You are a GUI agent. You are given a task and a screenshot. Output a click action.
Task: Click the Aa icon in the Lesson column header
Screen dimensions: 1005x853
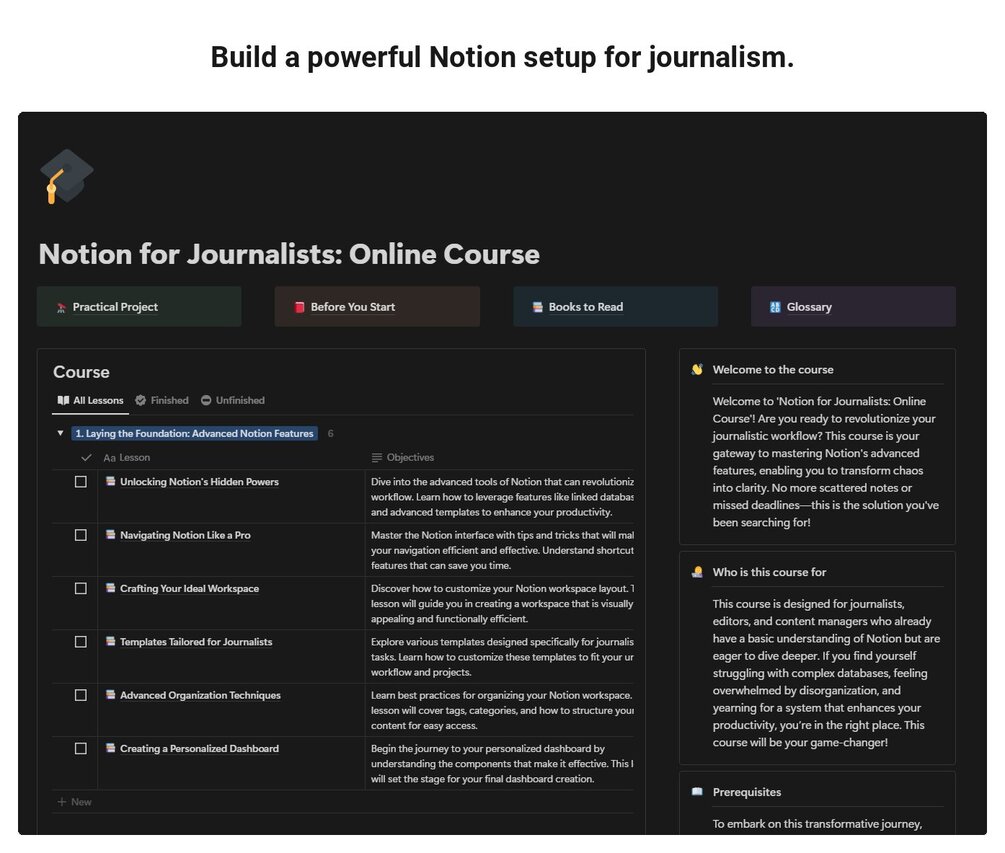110,458
